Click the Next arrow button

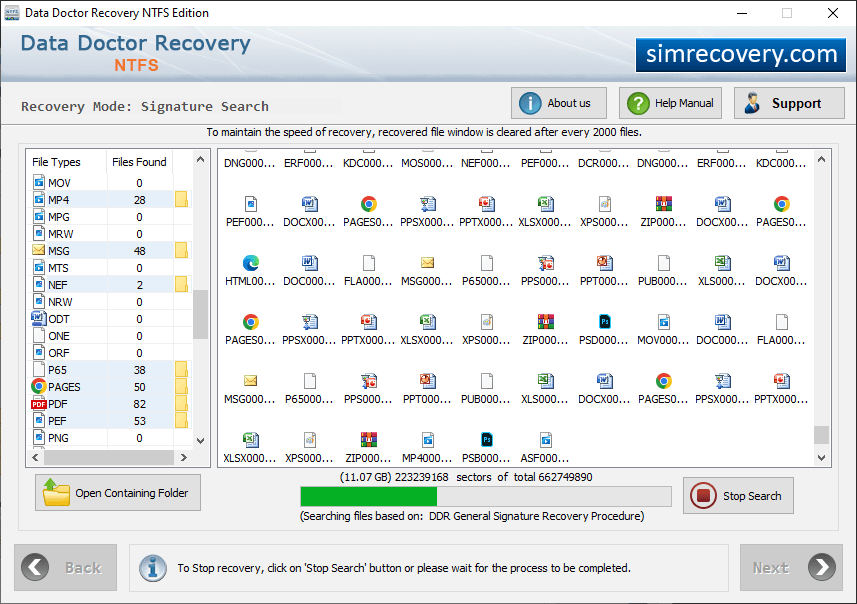(x=791, y=567)
